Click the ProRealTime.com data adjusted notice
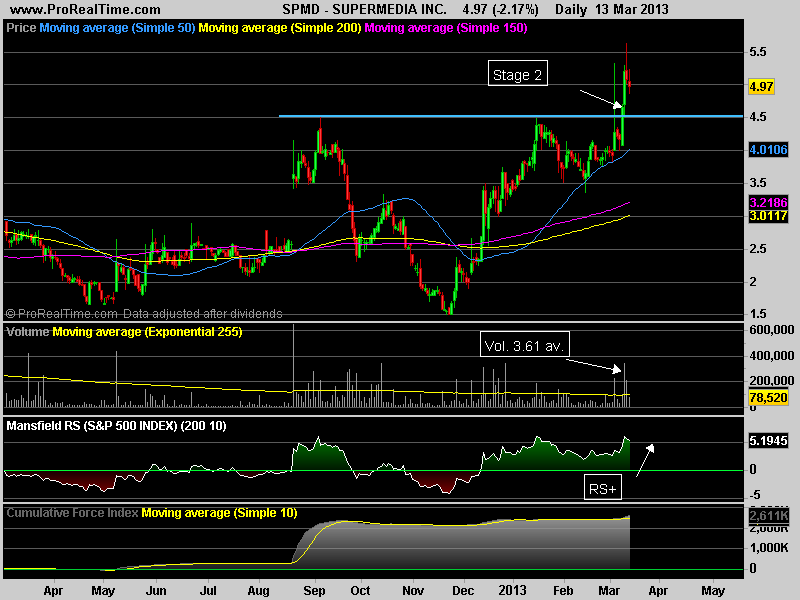Image resolution: width=800 pixels, height=600 pixels. [144, 314]
